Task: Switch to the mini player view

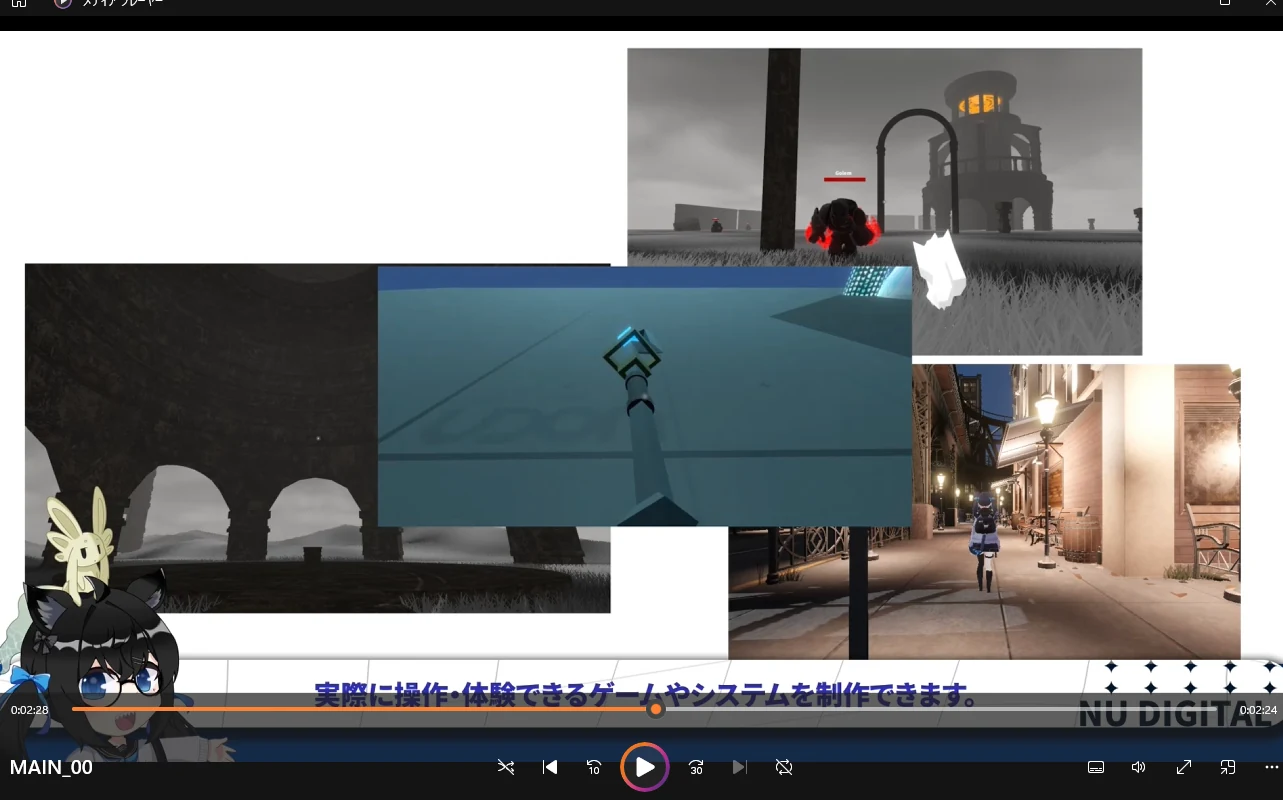Action: 1228,767
